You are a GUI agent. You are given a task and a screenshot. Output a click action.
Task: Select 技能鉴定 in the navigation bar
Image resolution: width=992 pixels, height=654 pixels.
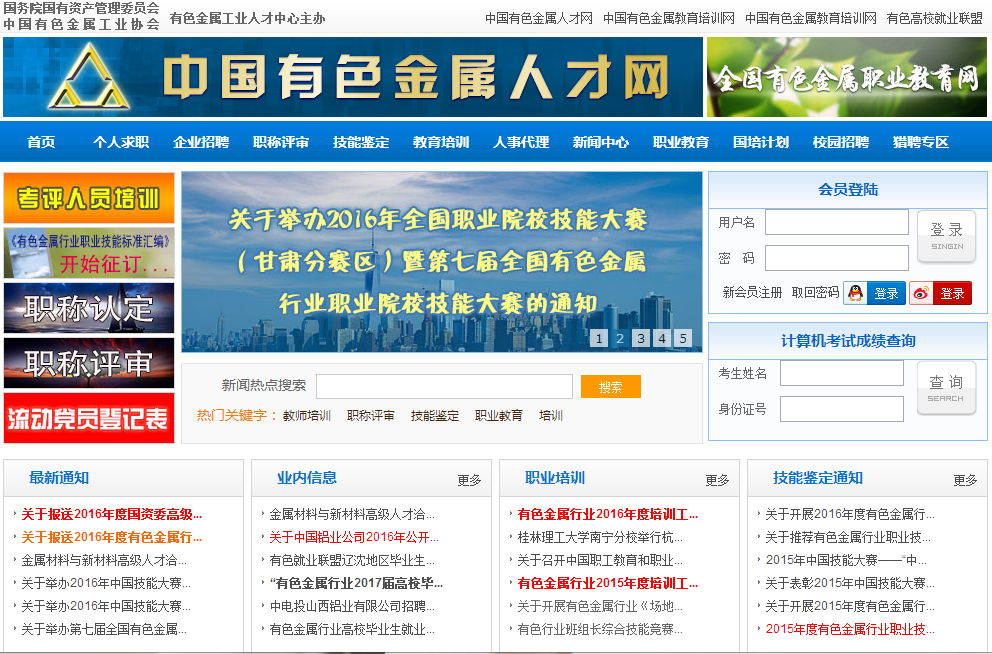[x=361, y=142]
